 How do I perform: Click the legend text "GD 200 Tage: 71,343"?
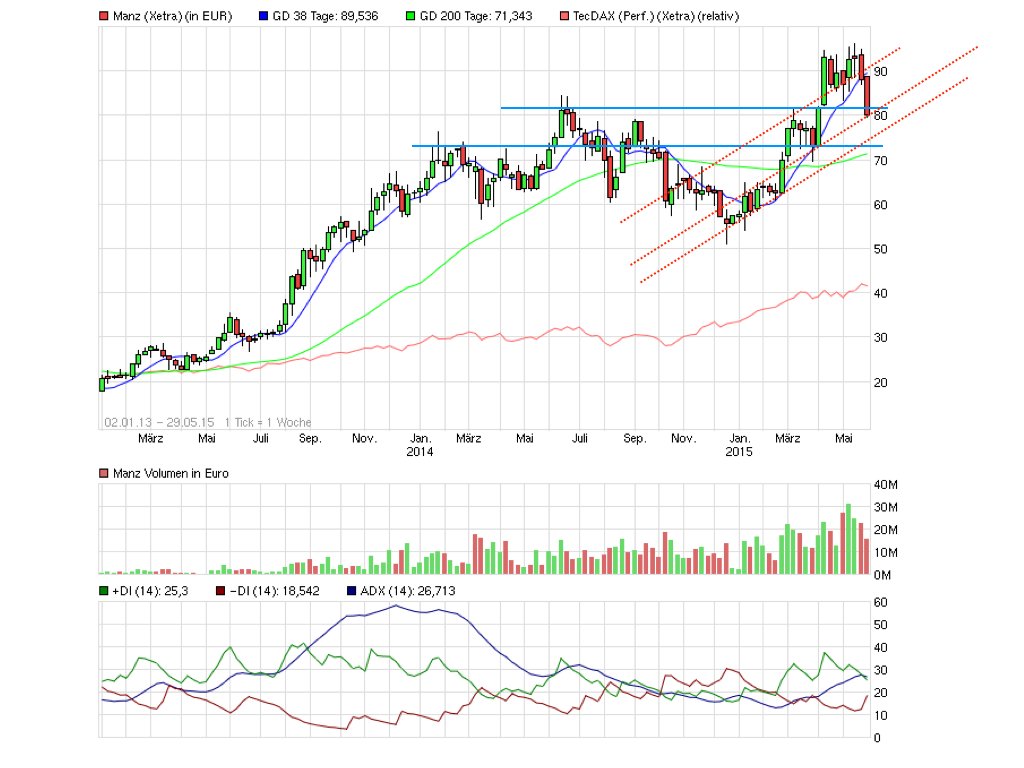point(476,16)
